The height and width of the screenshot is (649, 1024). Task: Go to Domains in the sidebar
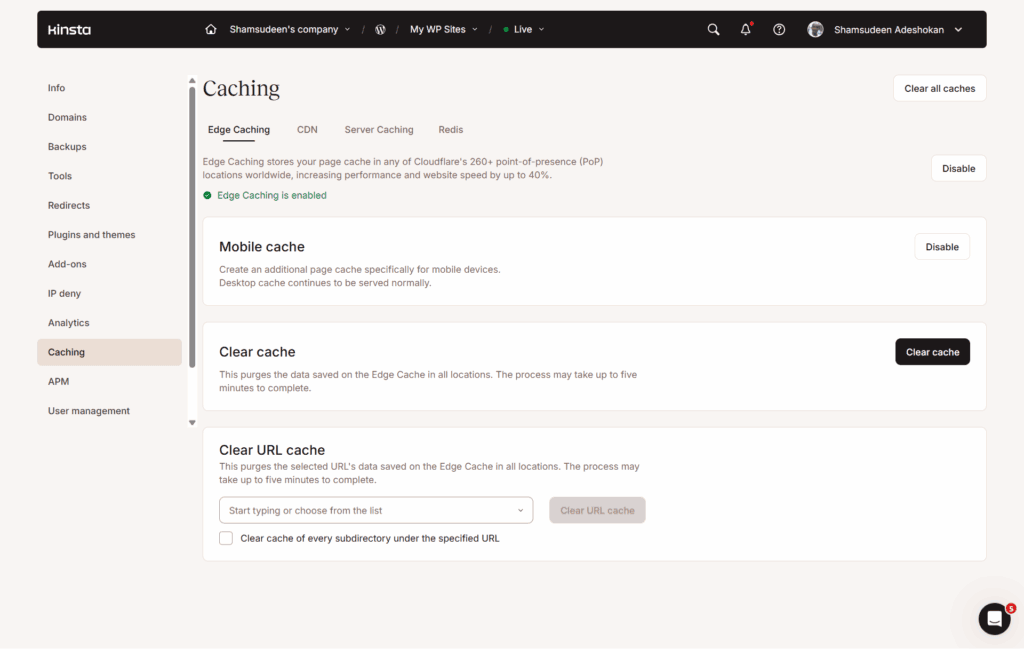click(67, 117)
